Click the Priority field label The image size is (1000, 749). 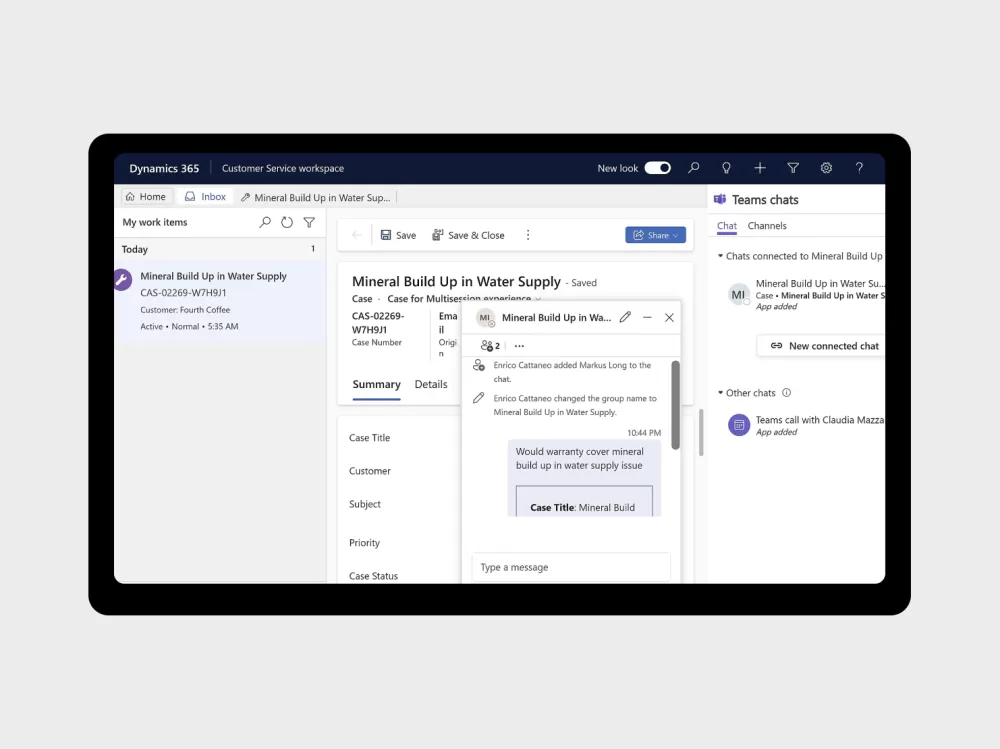pos(364,543)
